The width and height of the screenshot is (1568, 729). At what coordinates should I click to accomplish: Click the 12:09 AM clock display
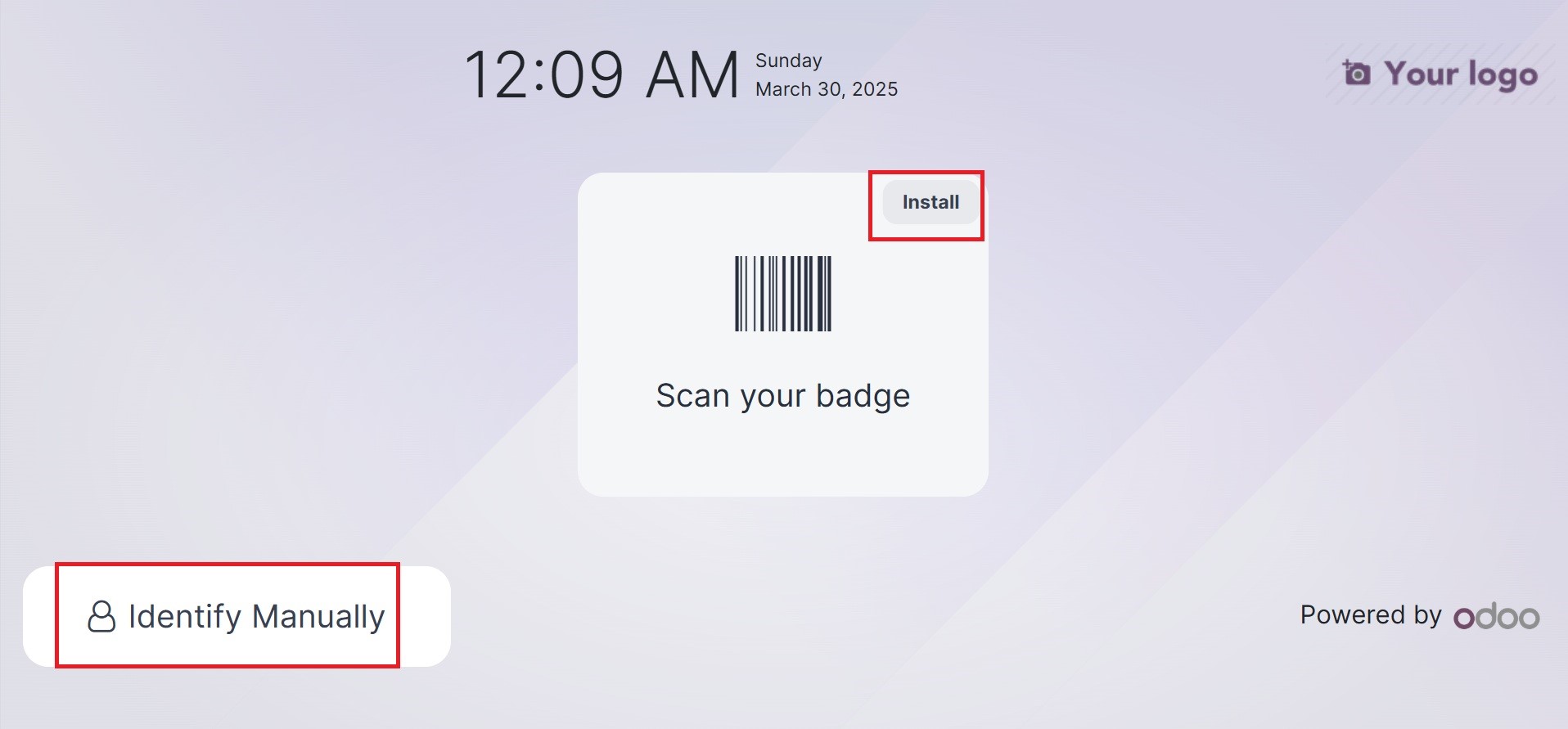(x=602, y=75)
